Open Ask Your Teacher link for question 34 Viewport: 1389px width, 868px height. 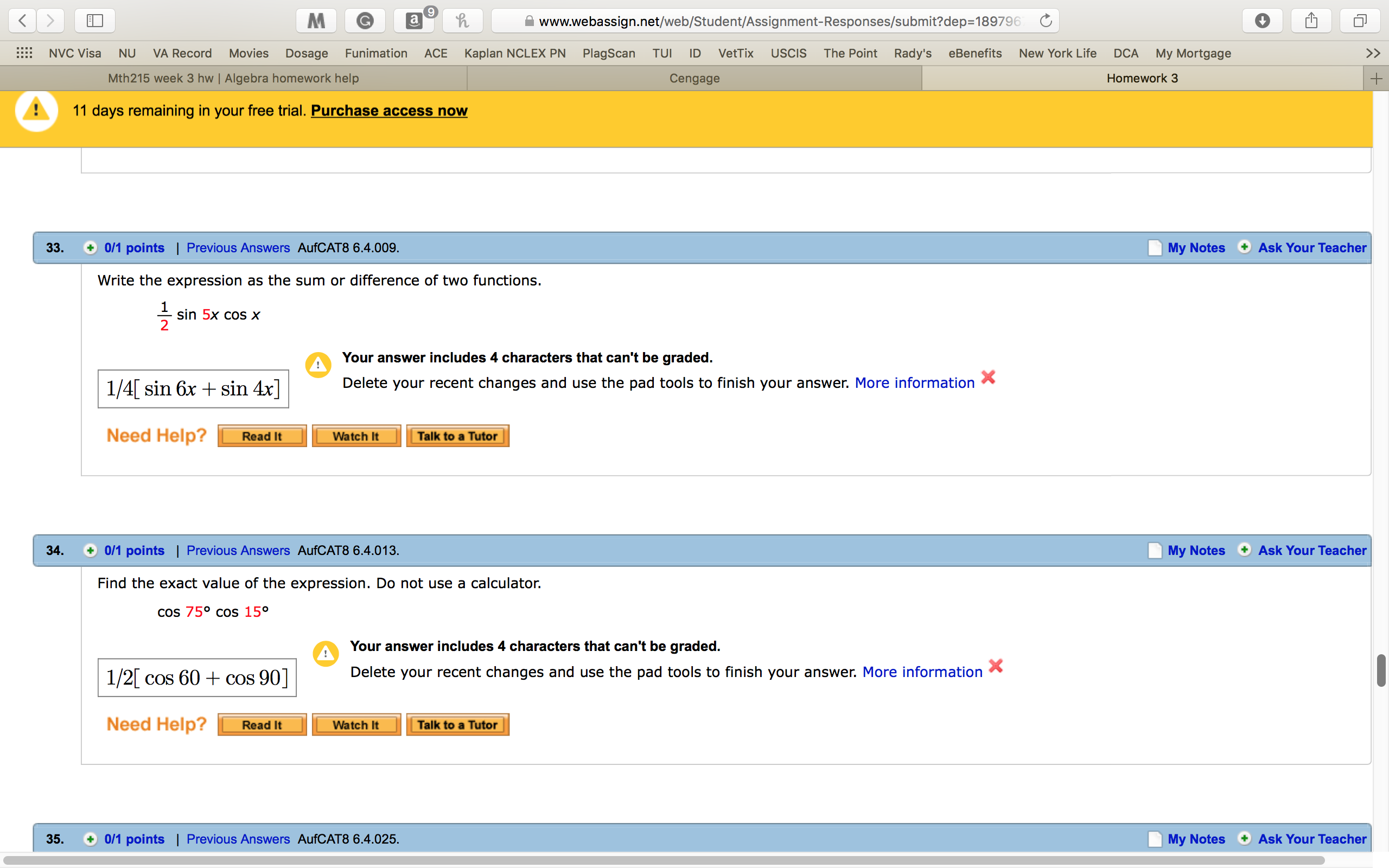tap(1312, 551)
